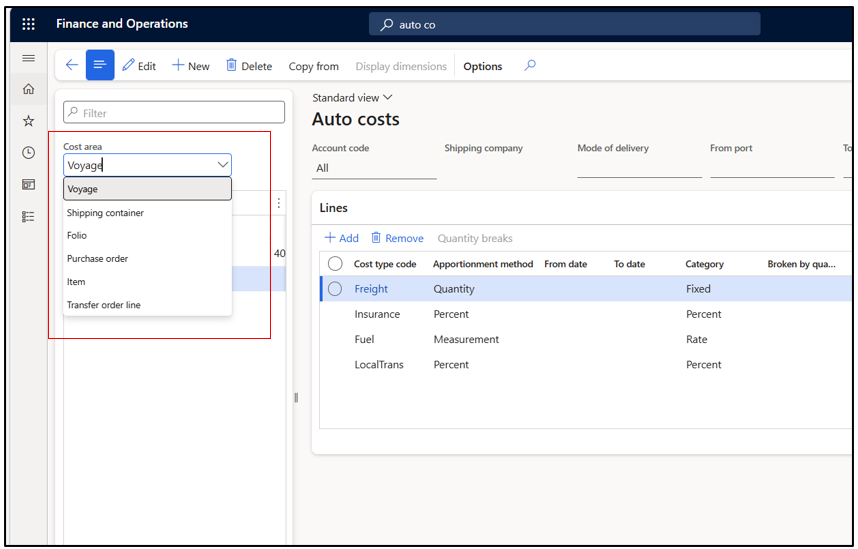858x549 pixels.
Task: Select the Freight row circle
Action: click(335, 288)
